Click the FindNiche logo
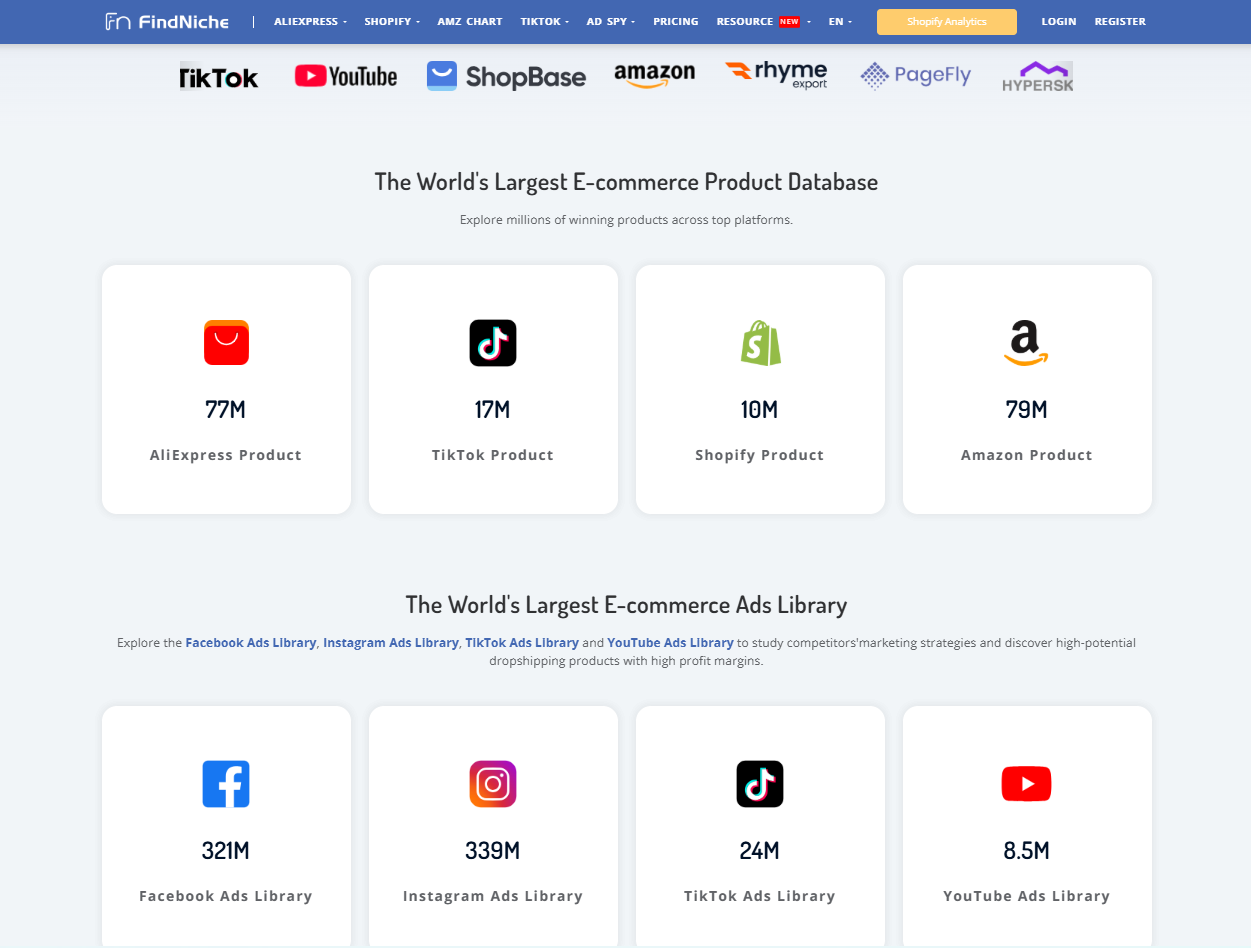 point(166,20)
